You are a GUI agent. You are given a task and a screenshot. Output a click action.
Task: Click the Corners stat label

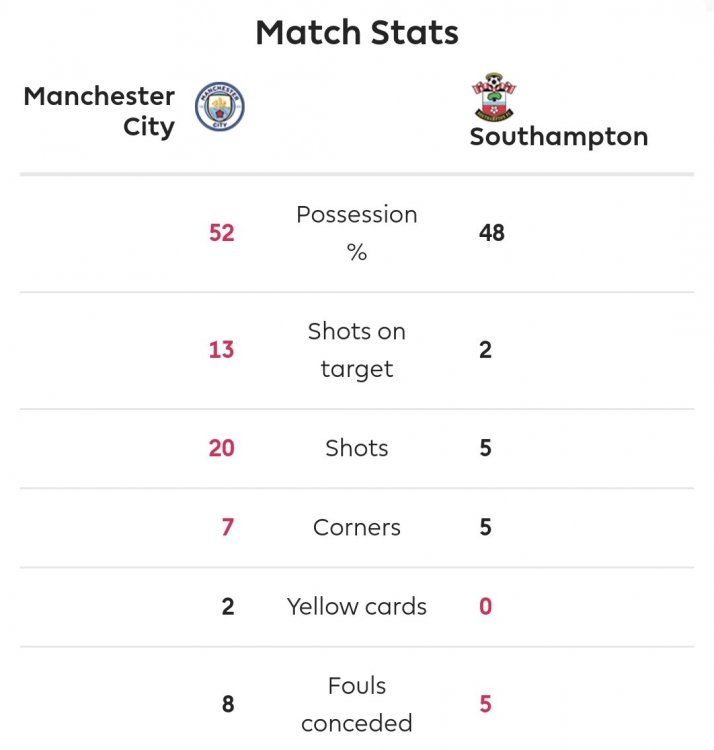click(357, 527)
